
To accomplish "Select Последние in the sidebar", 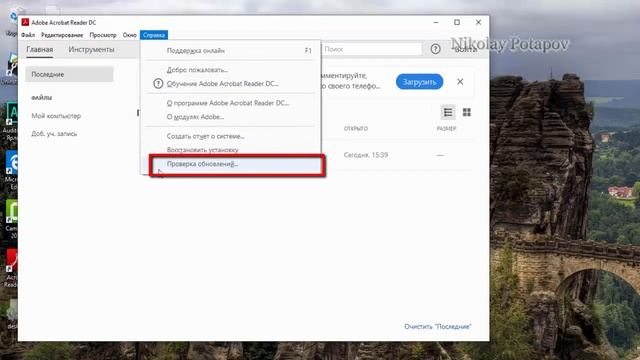I will (x=69, y=74).
